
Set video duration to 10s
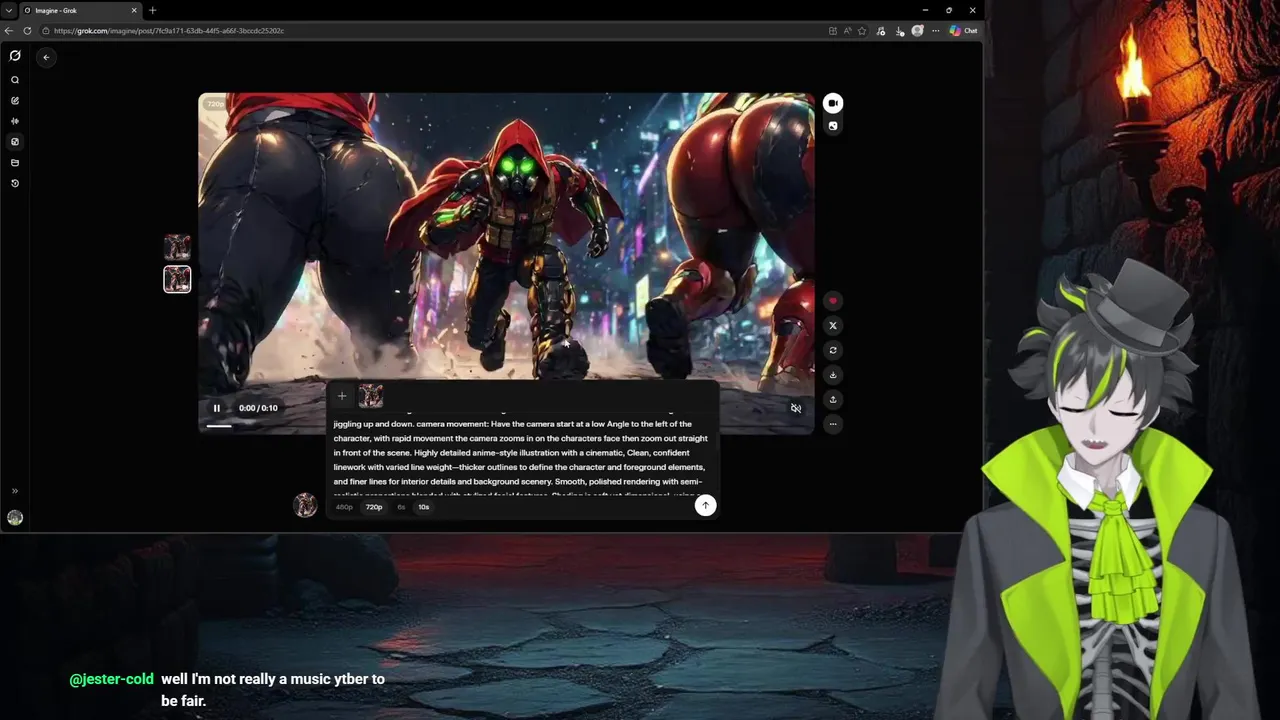[x=424, y=507]
